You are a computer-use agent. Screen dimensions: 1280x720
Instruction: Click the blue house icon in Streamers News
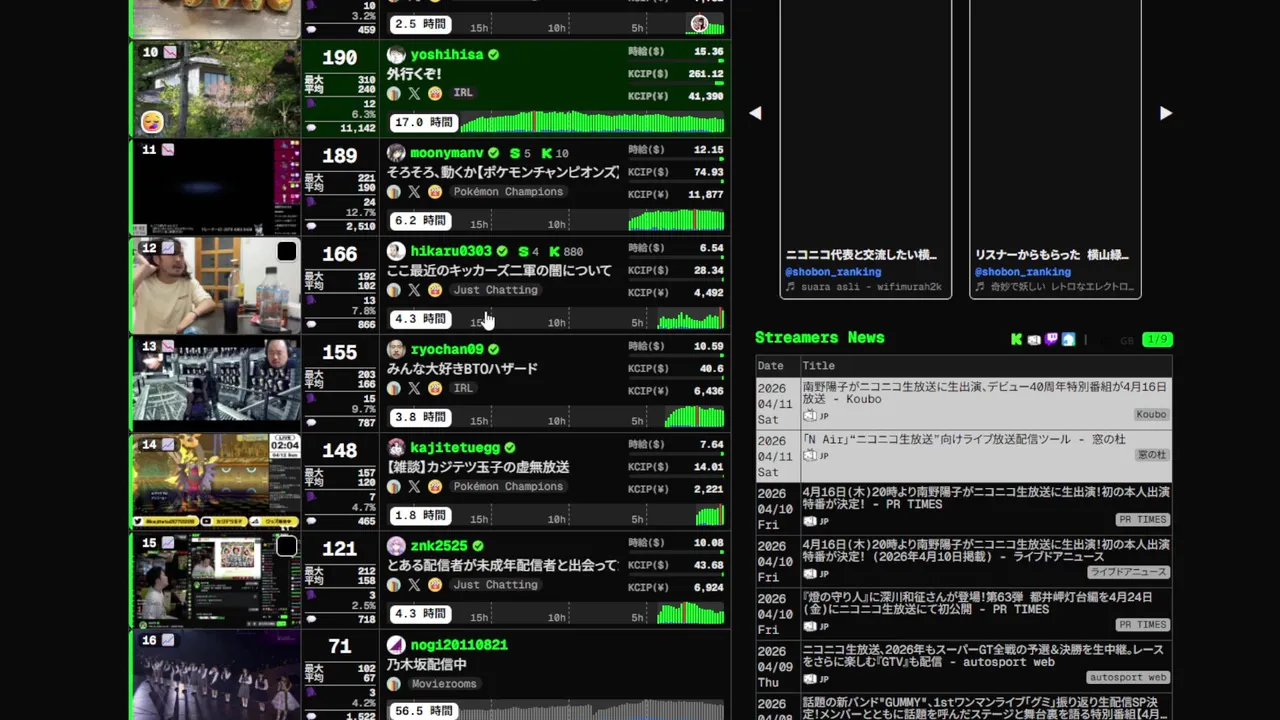(x=1068, y=339)
